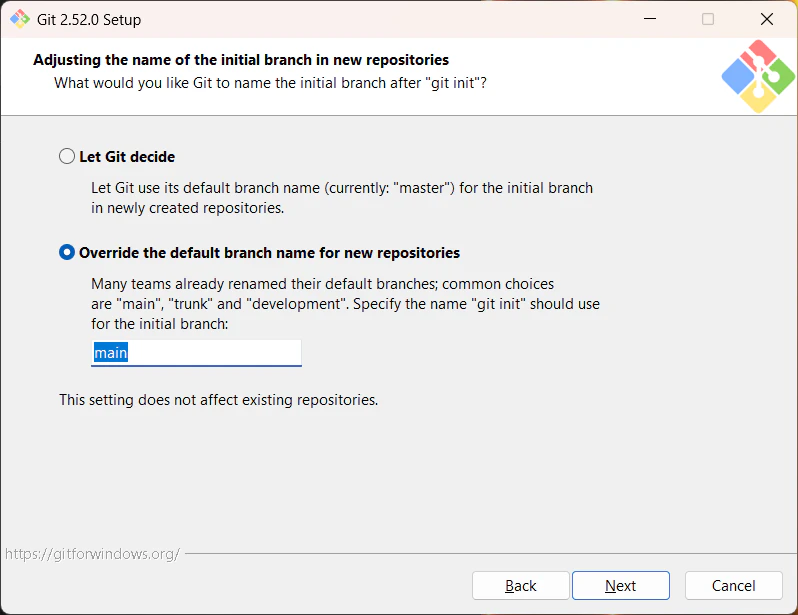Close the Git Setup window
This screenshot has width=798, height=615.
766,19
